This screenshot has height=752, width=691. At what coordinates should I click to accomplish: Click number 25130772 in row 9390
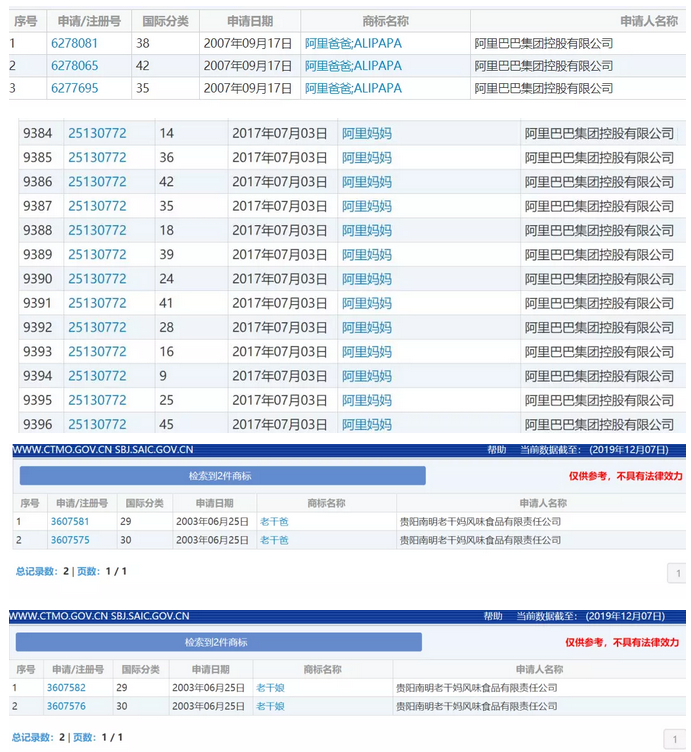[97, 279]
